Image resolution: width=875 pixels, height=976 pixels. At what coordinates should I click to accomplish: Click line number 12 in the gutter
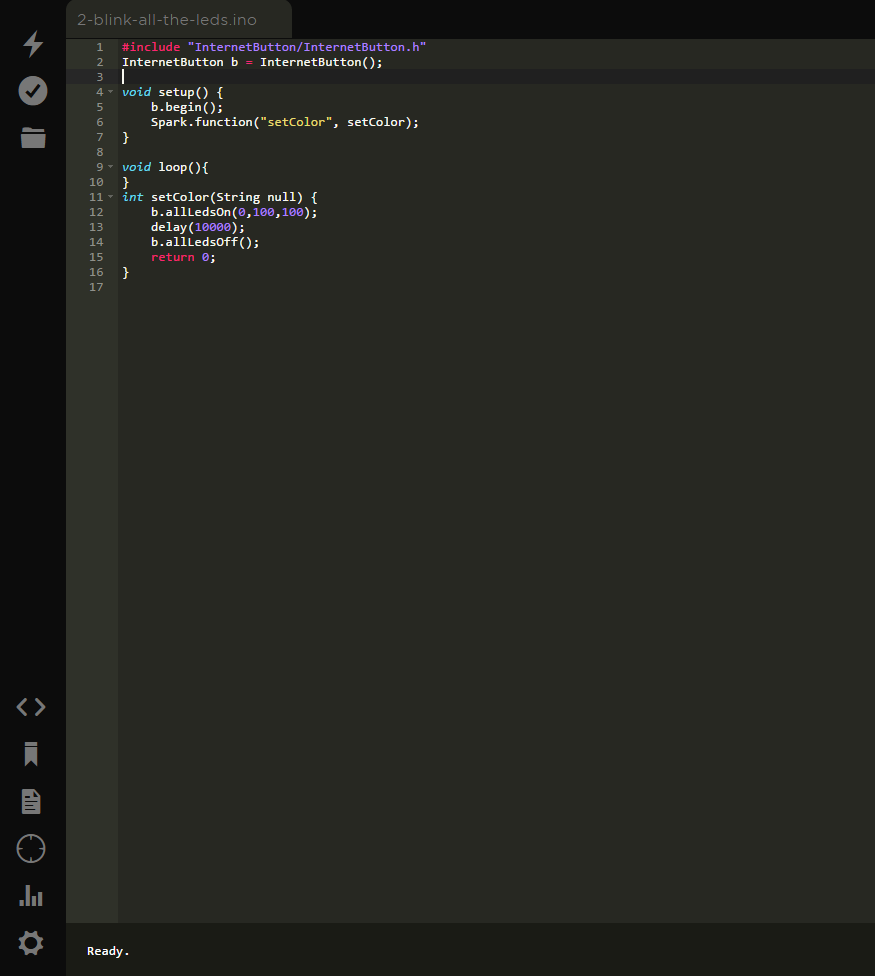pyautogui.click(x=96, y=211)
